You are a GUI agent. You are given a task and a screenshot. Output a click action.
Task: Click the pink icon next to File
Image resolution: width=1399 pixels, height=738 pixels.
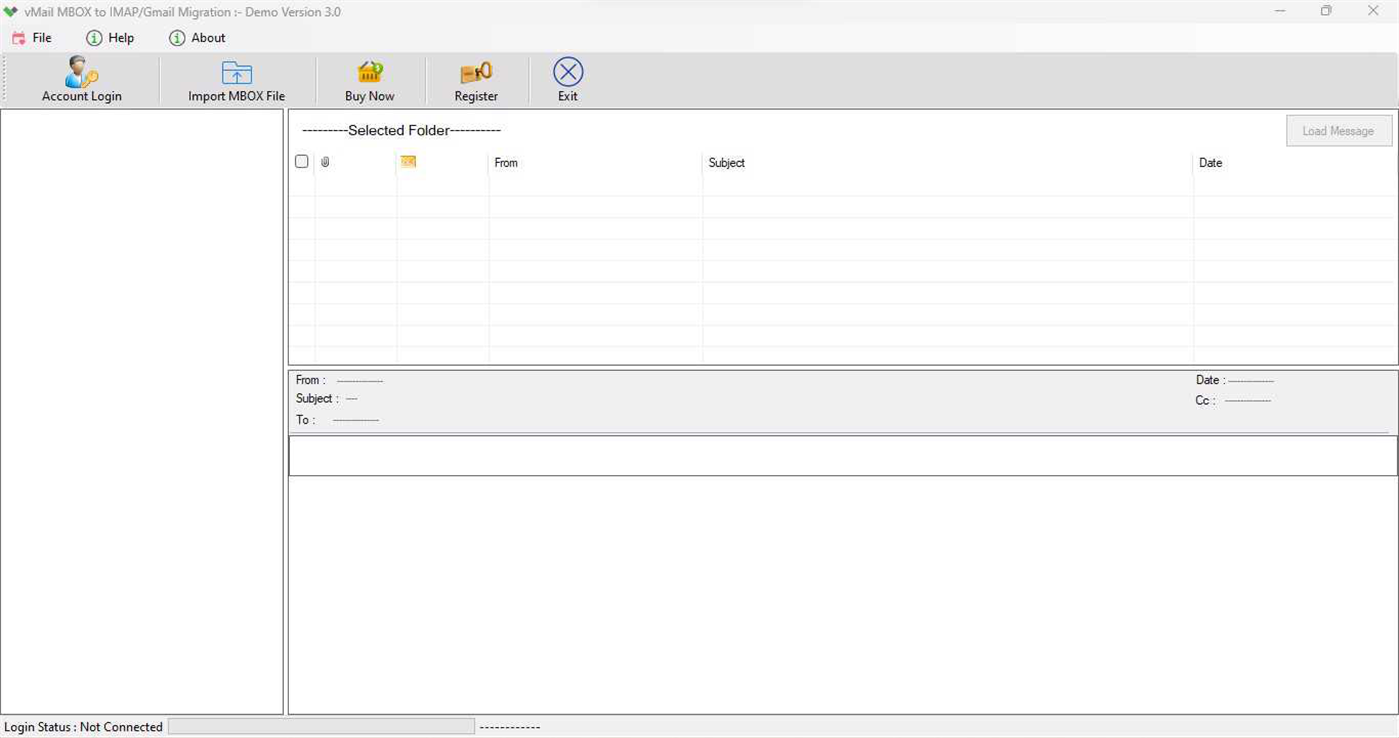[17, 37]
